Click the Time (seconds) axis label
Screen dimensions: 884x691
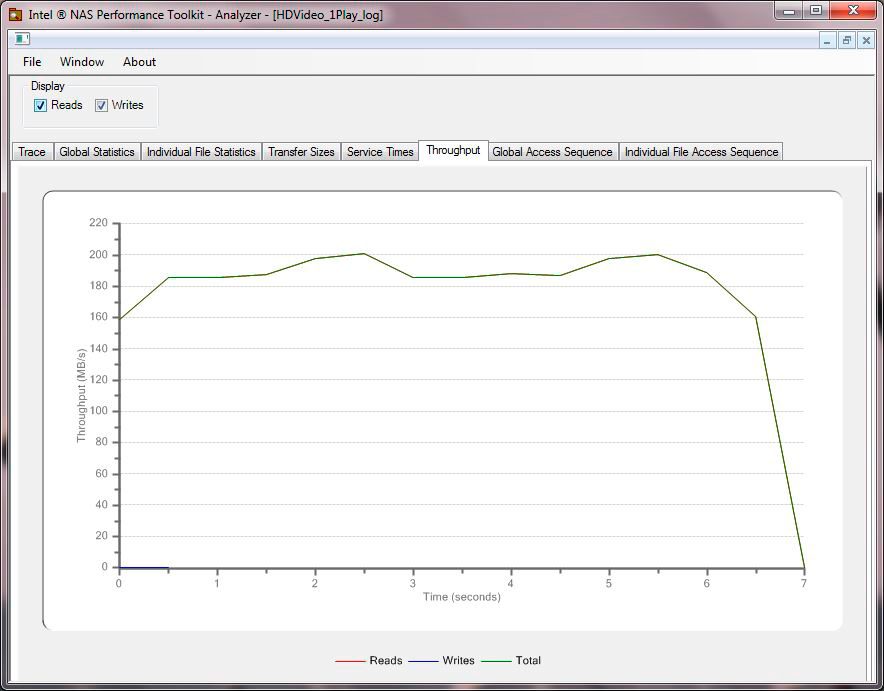(462, 597)
